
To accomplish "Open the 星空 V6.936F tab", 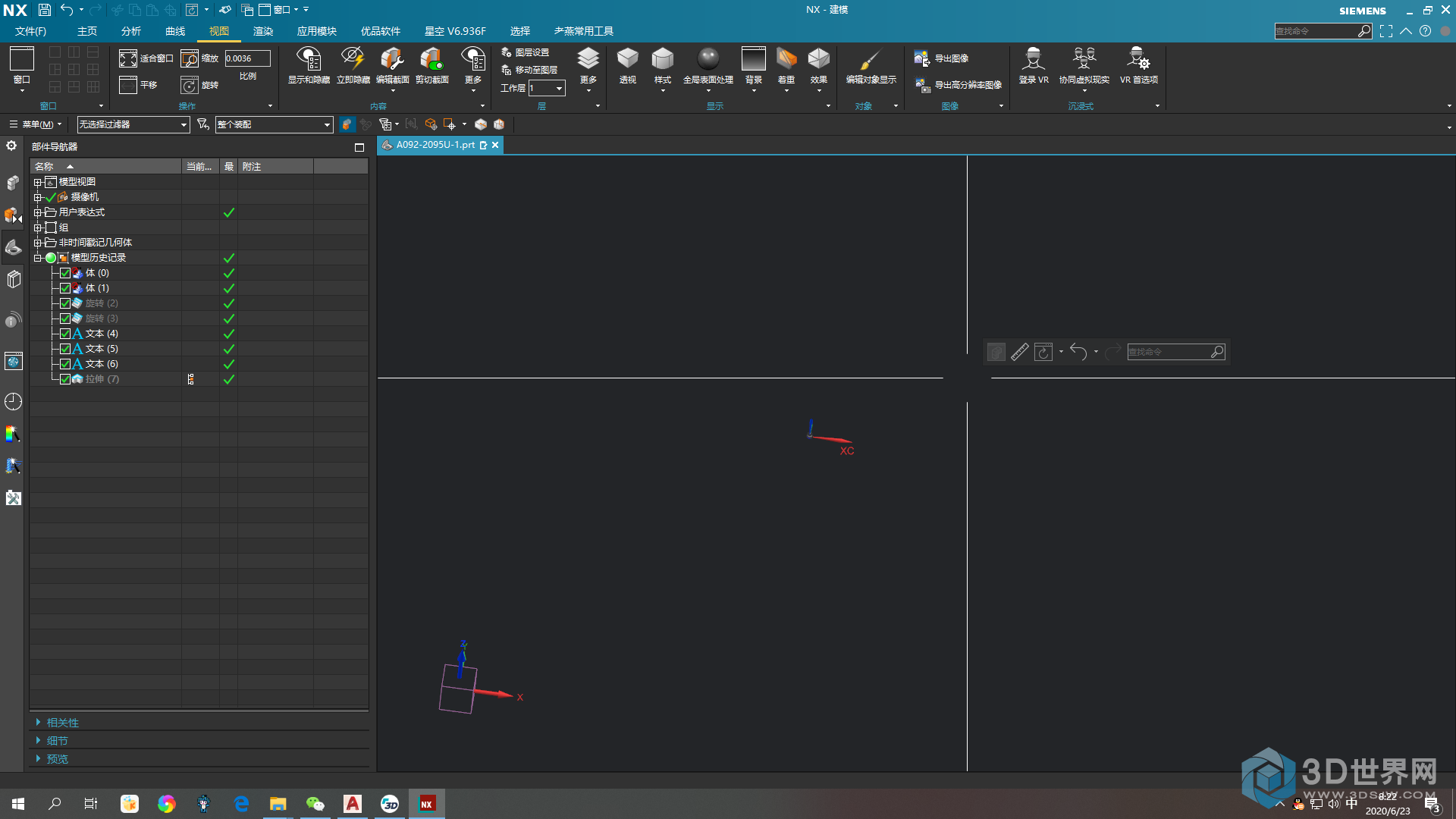I will (x=455, y=31).
